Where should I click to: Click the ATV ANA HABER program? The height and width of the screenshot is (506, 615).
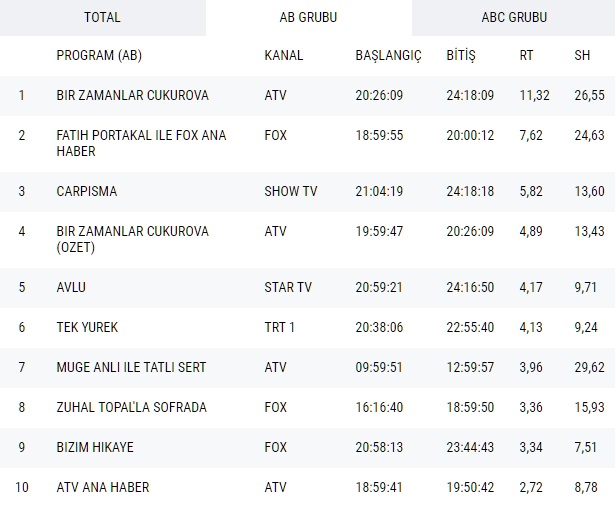(x=103, y=487)
